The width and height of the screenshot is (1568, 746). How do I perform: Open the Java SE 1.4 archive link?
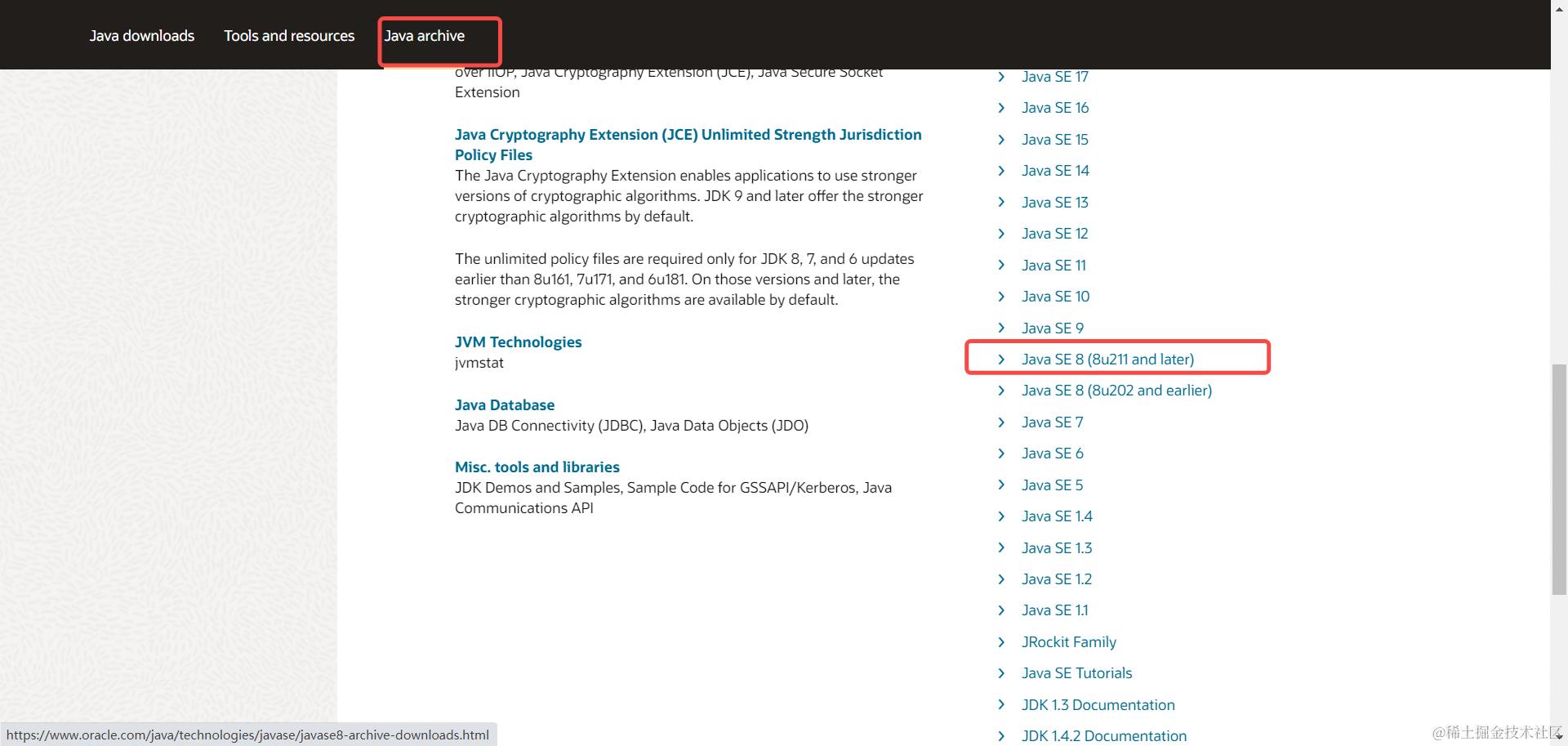(1057, 516)
